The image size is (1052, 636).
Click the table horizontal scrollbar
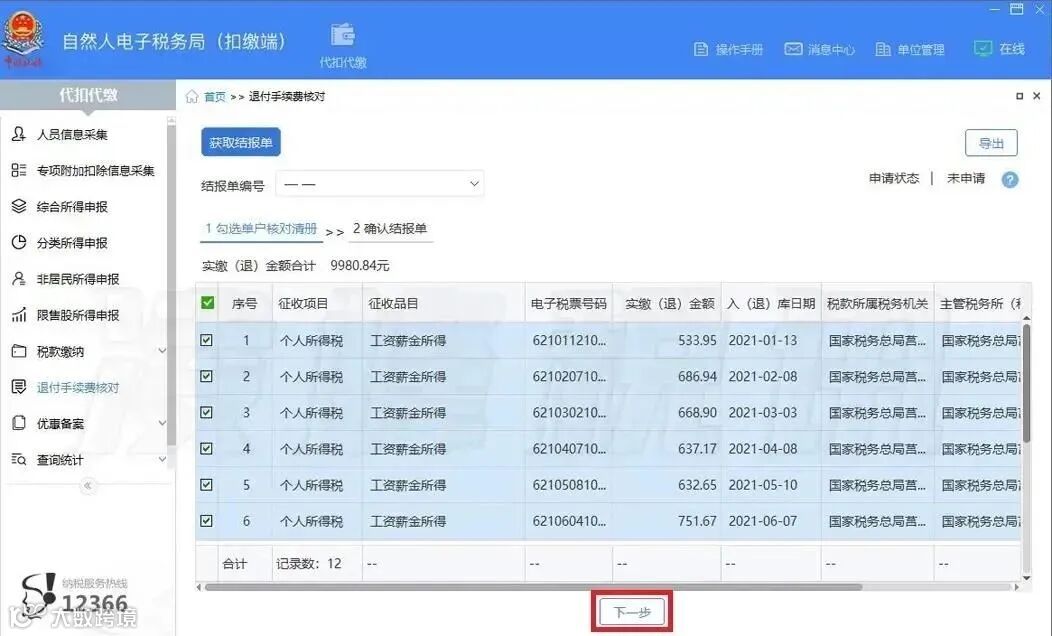[533, 587]
